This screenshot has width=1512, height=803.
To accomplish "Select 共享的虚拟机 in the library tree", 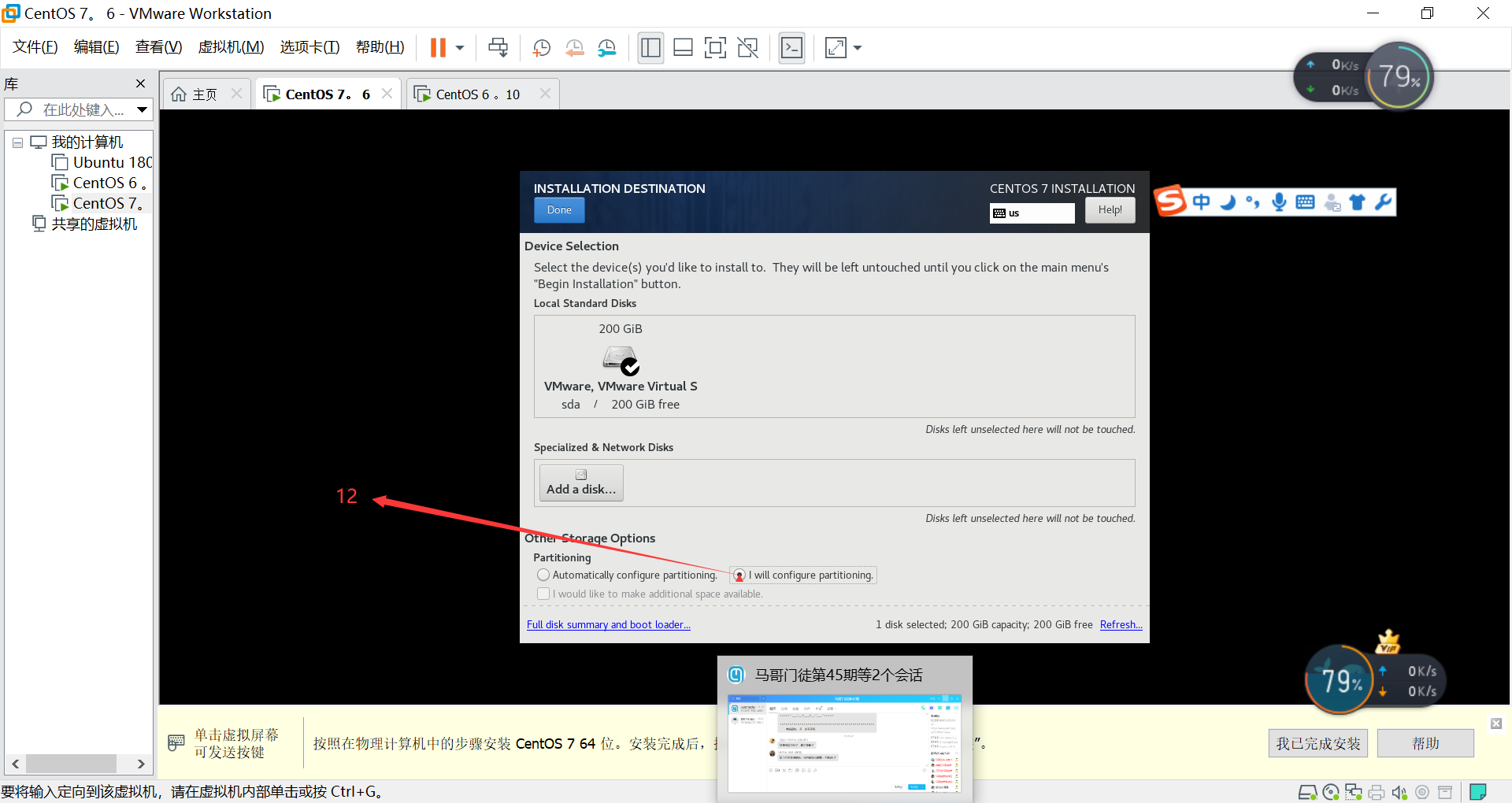I will [x=85, y=224].
